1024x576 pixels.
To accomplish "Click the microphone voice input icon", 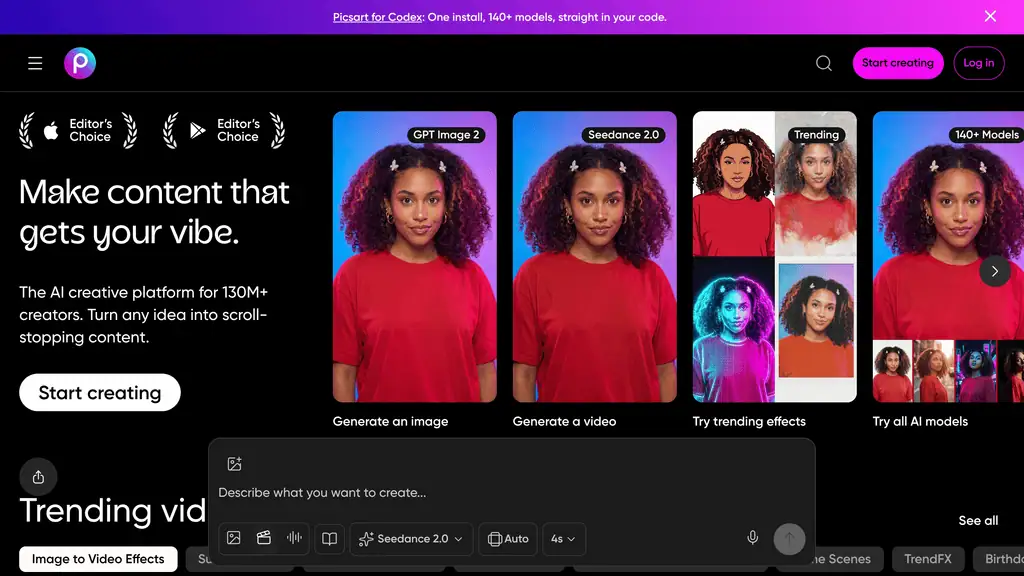I will (752, 537).
